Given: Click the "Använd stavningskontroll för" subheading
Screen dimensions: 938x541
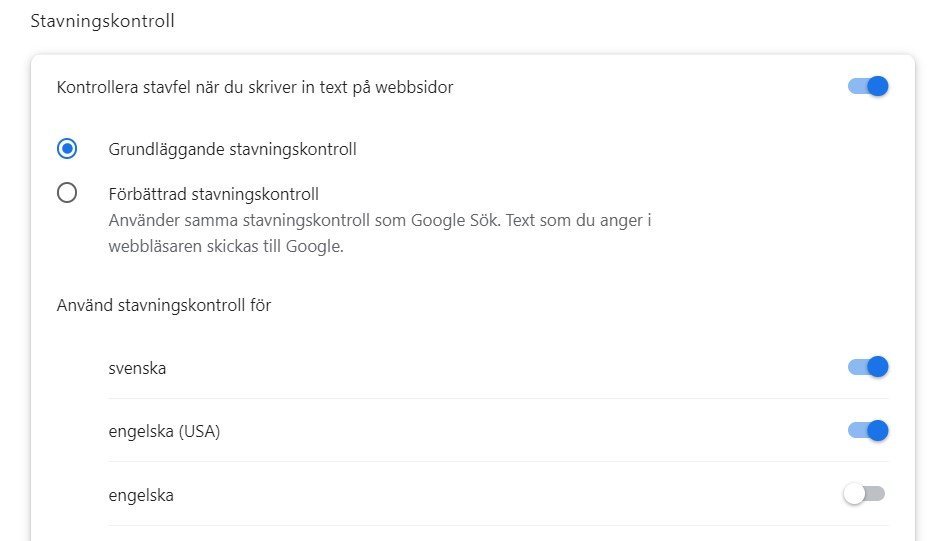Looking at the screenshot, I should (x=164, y=305).
